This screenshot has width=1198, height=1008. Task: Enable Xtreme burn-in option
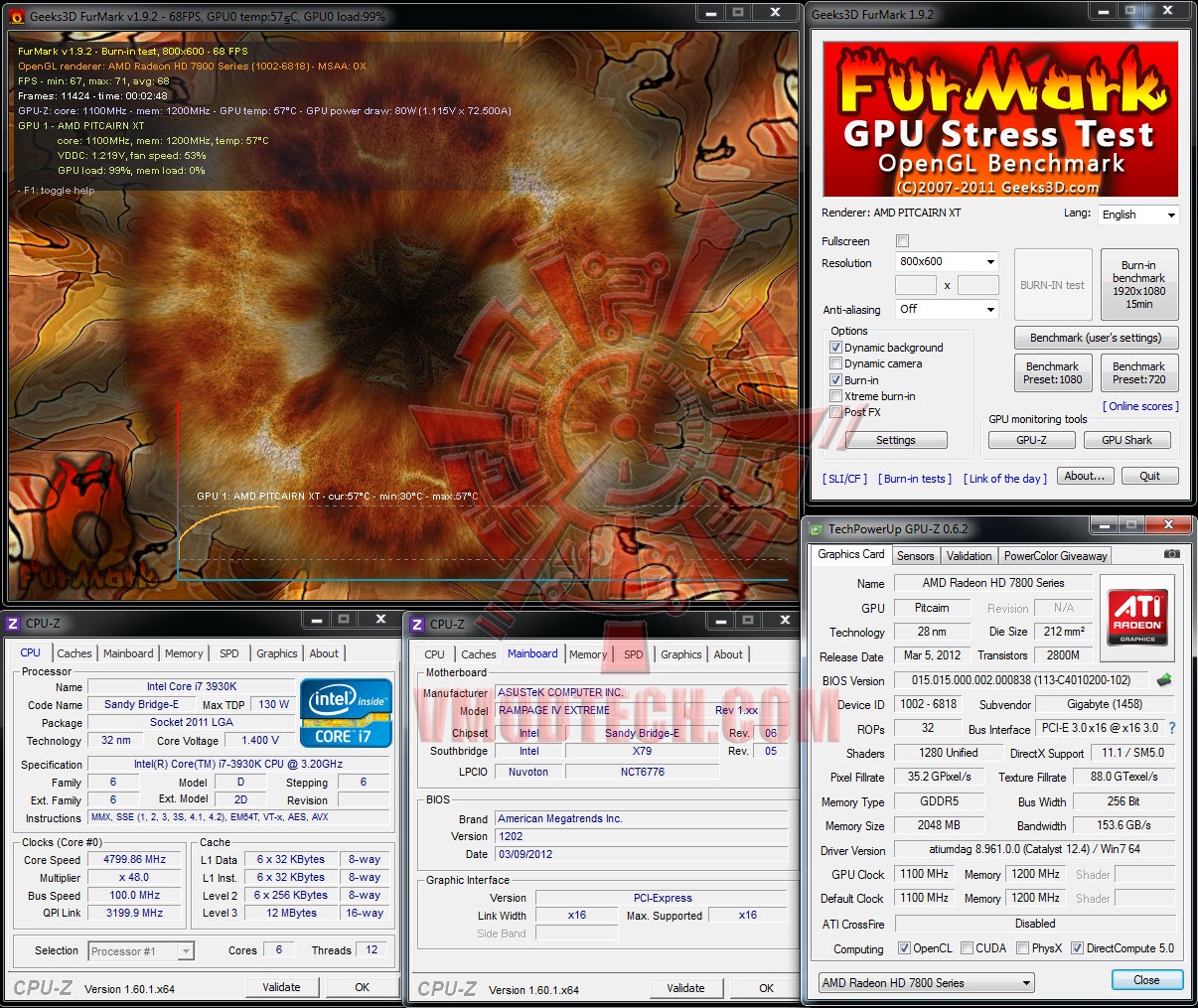point(835,396)
